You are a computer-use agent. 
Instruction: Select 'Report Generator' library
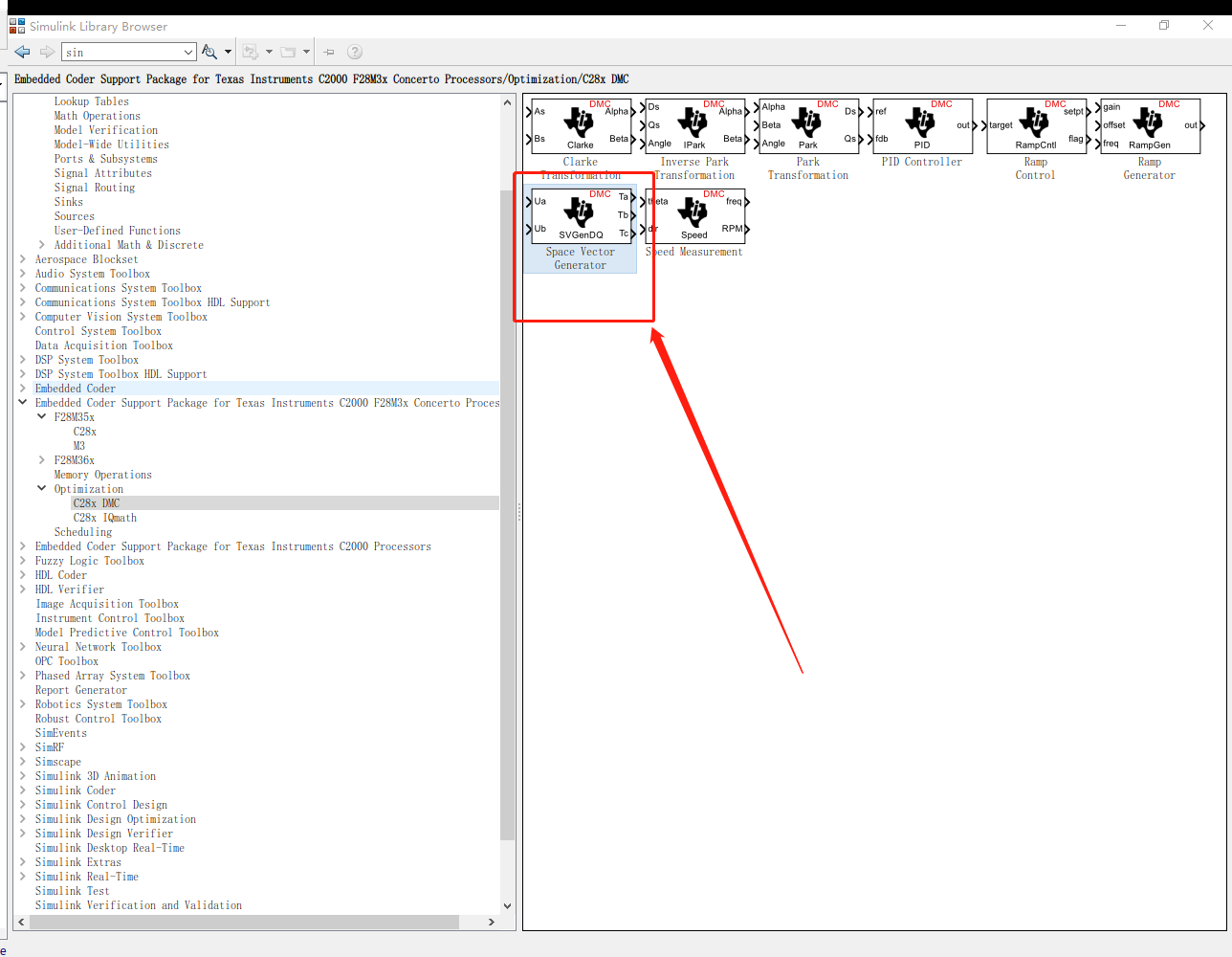pyautogui.click(x=81, y=690)
